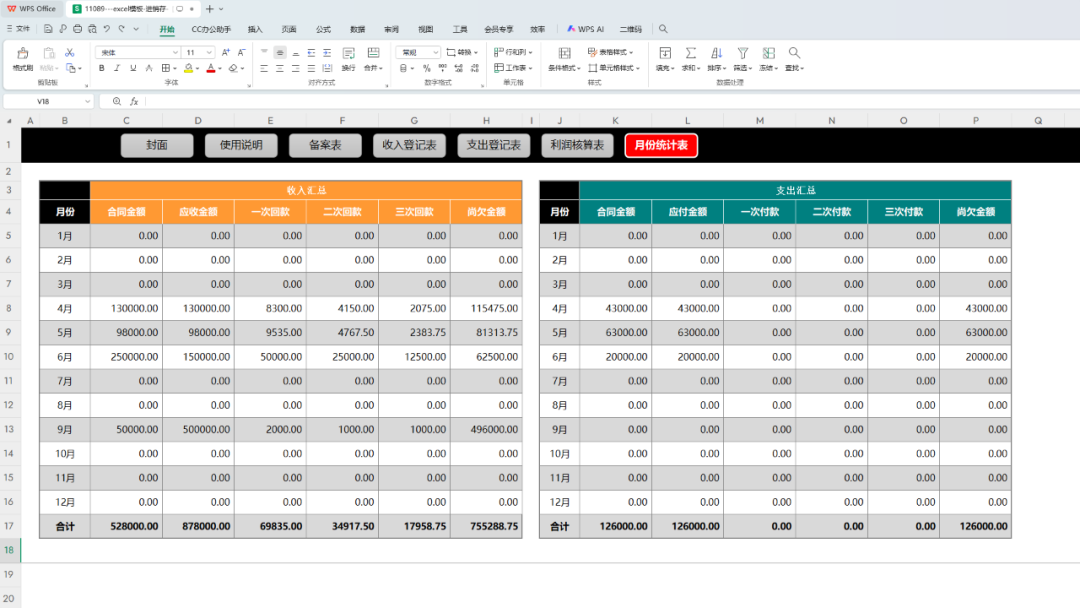
Task: Open the File (文件) menu
Action: coord(19,29)
